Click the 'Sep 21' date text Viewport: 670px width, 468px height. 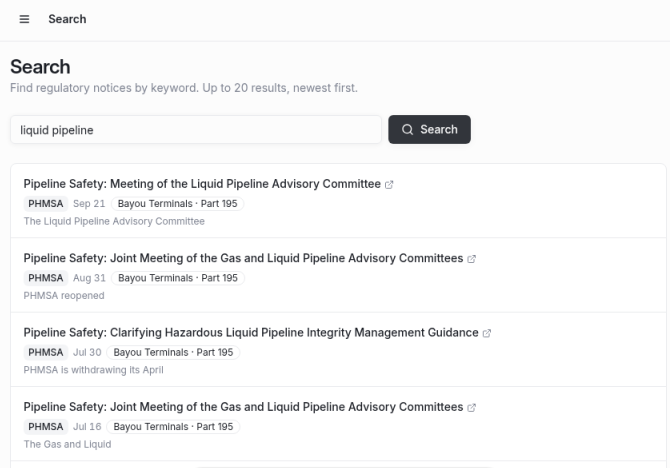pyautogui.click(x=89, y=204)
